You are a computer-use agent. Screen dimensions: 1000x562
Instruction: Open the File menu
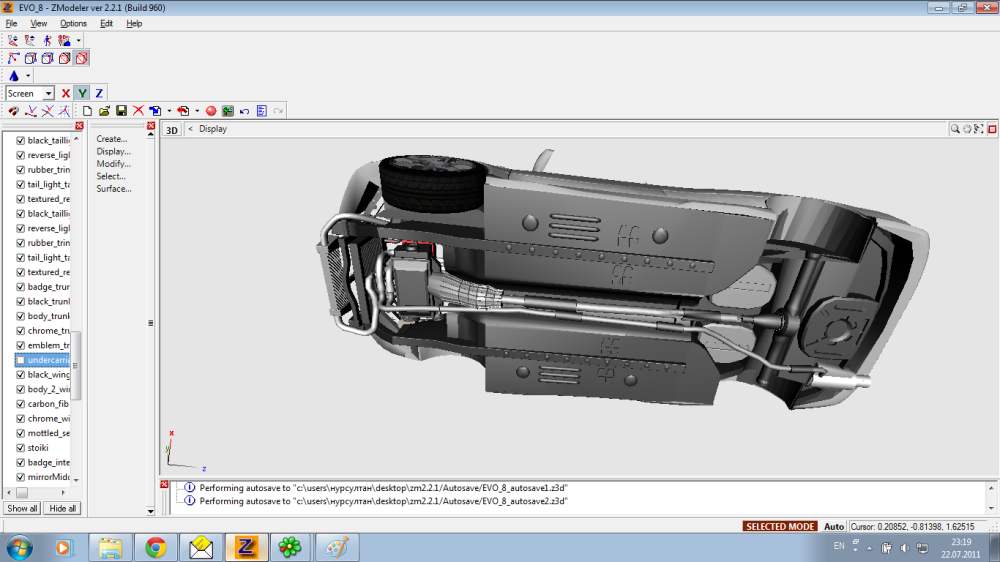pyautogui.click(x=11, y=24)
